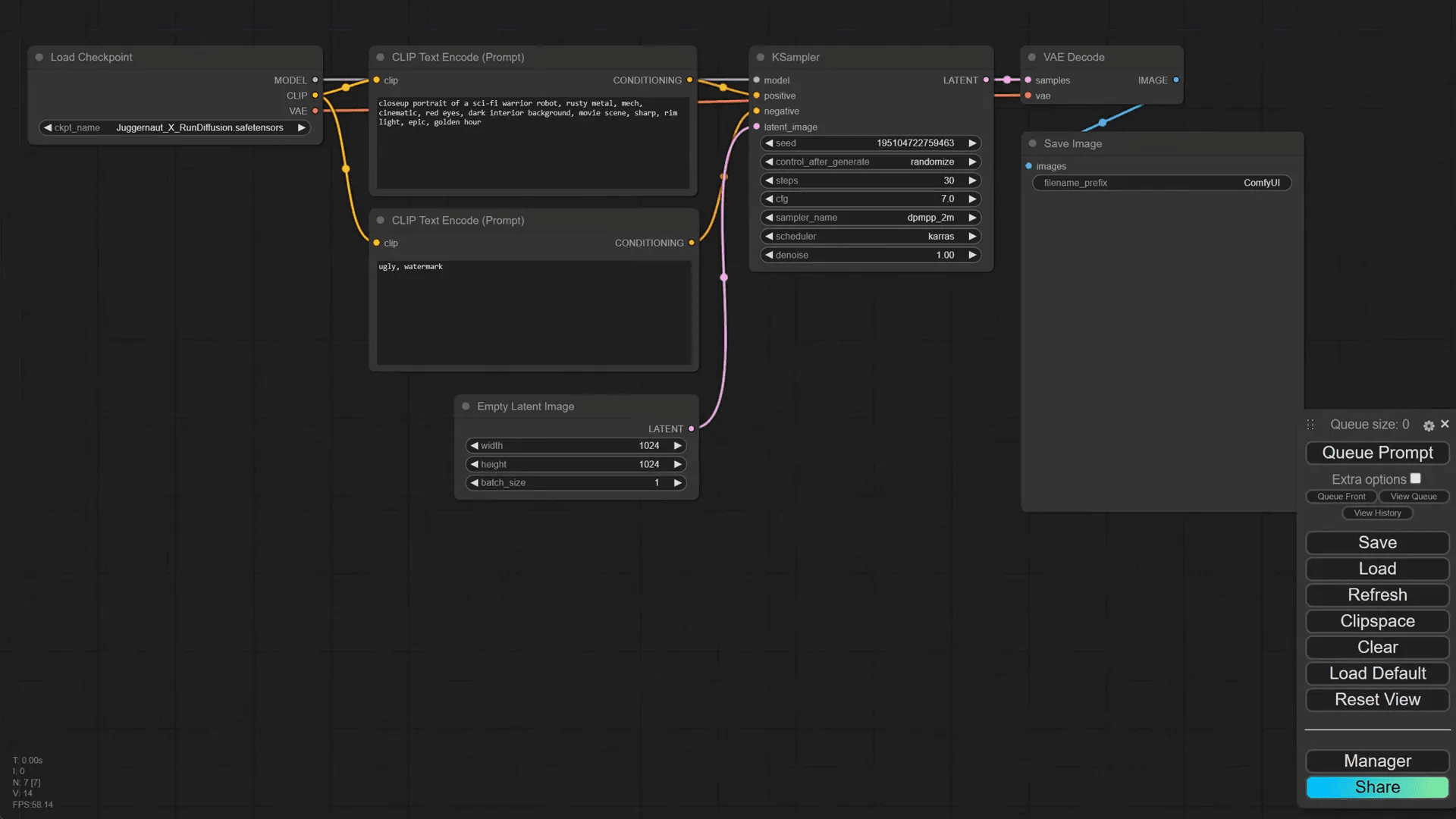Image resolution: width=1456 pixels, height=819 pixels.
Task: Open ComfyUI settings via the gear icon
Action: point(1429,425)
